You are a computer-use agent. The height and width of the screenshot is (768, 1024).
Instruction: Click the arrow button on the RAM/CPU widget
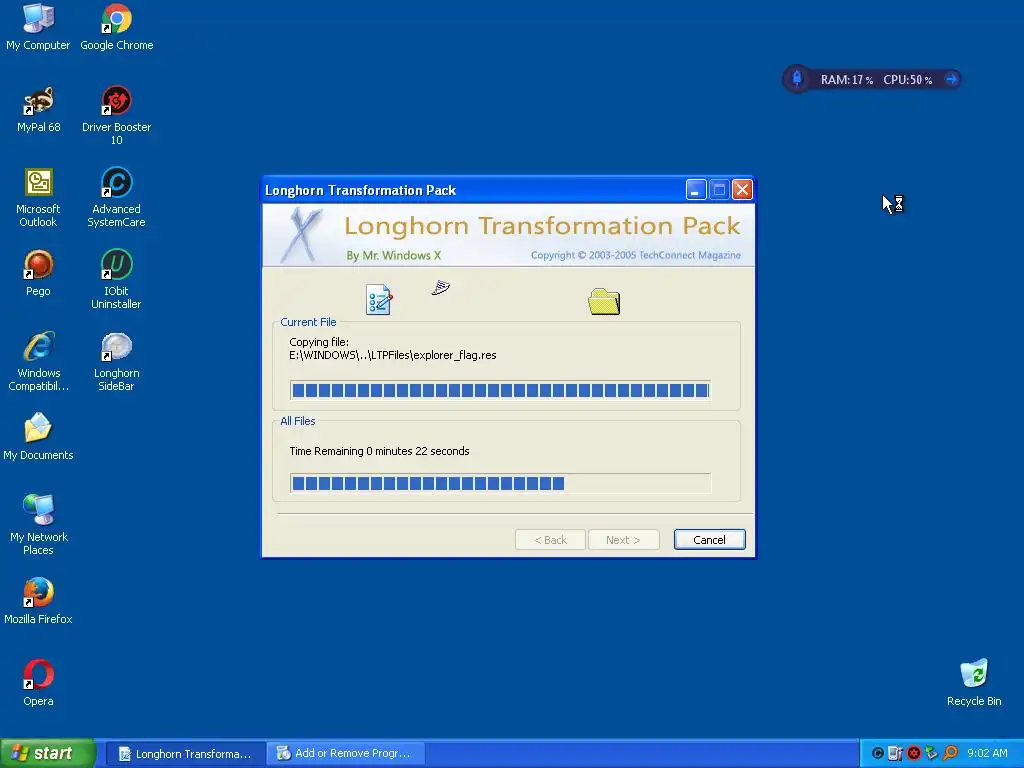pos(952,79)
